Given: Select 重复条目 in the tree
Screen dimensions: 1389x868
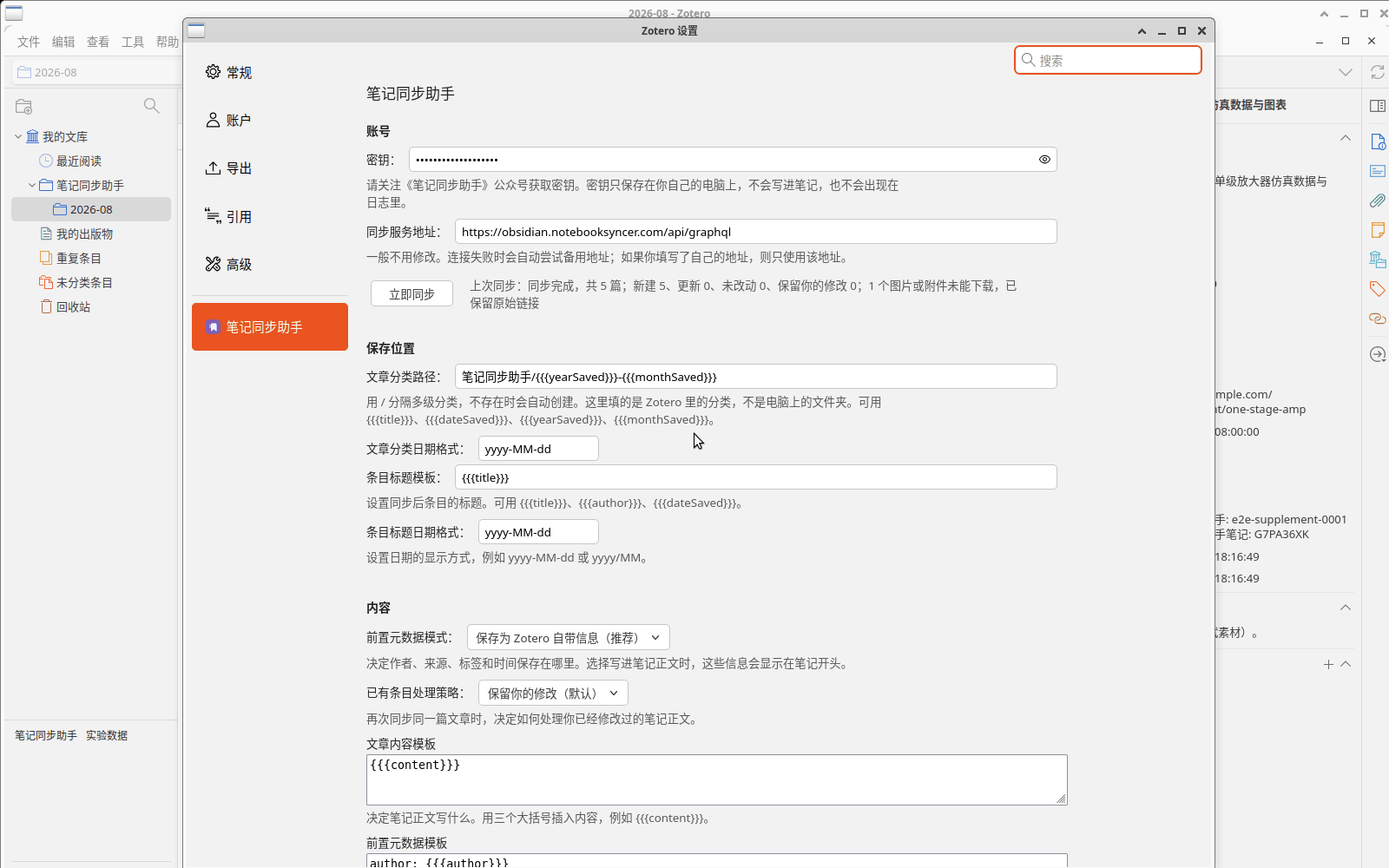Looking at the screenshot, I should 79,258.
